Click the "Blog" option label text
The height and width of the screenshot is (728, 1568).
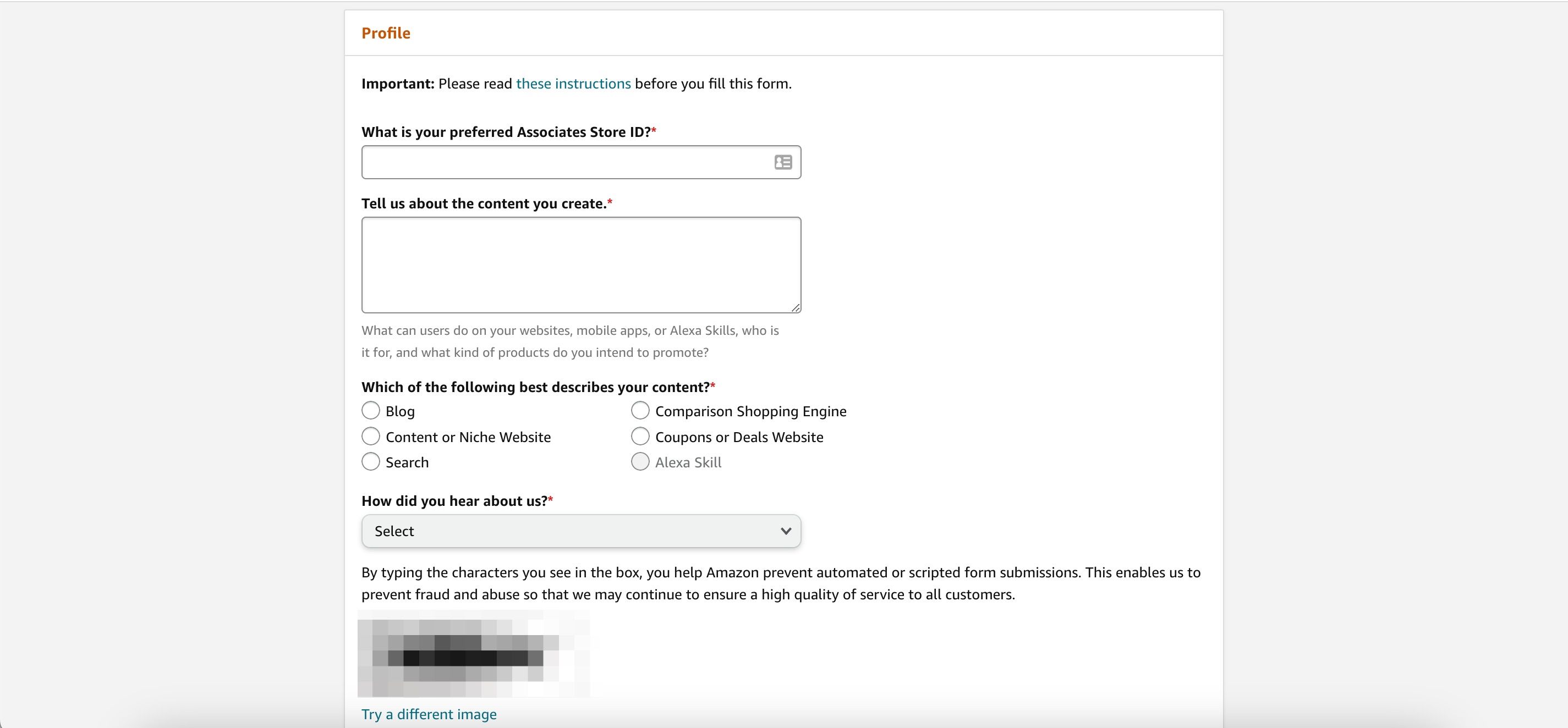pos(399,411)
